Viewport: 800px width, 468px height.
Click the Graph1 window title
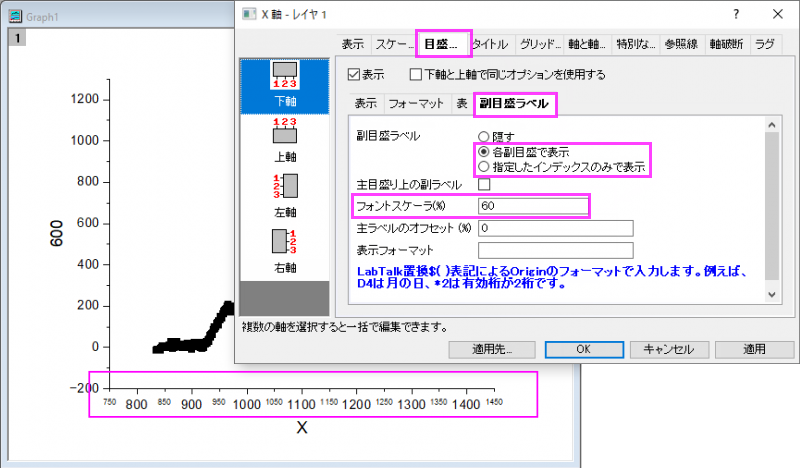(x=42, y=17)
